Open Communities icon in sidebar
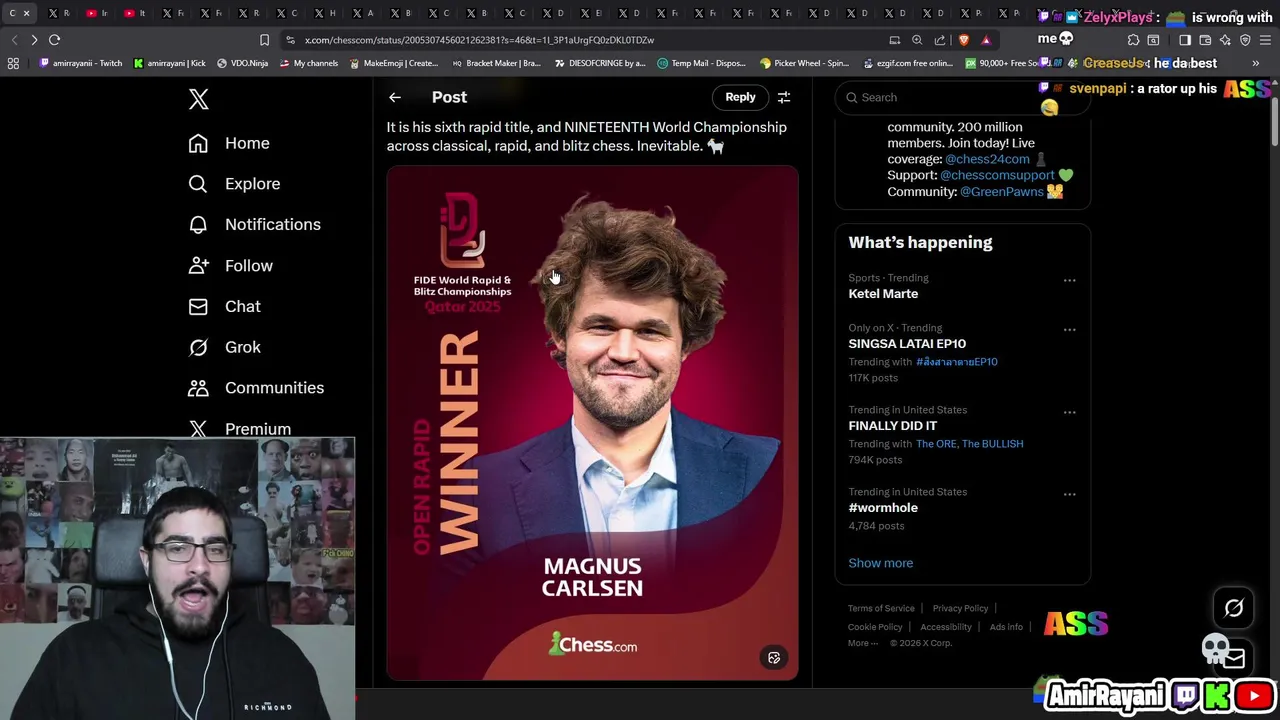The width and height of the screenshot is (1280, 720). [198, 388]
